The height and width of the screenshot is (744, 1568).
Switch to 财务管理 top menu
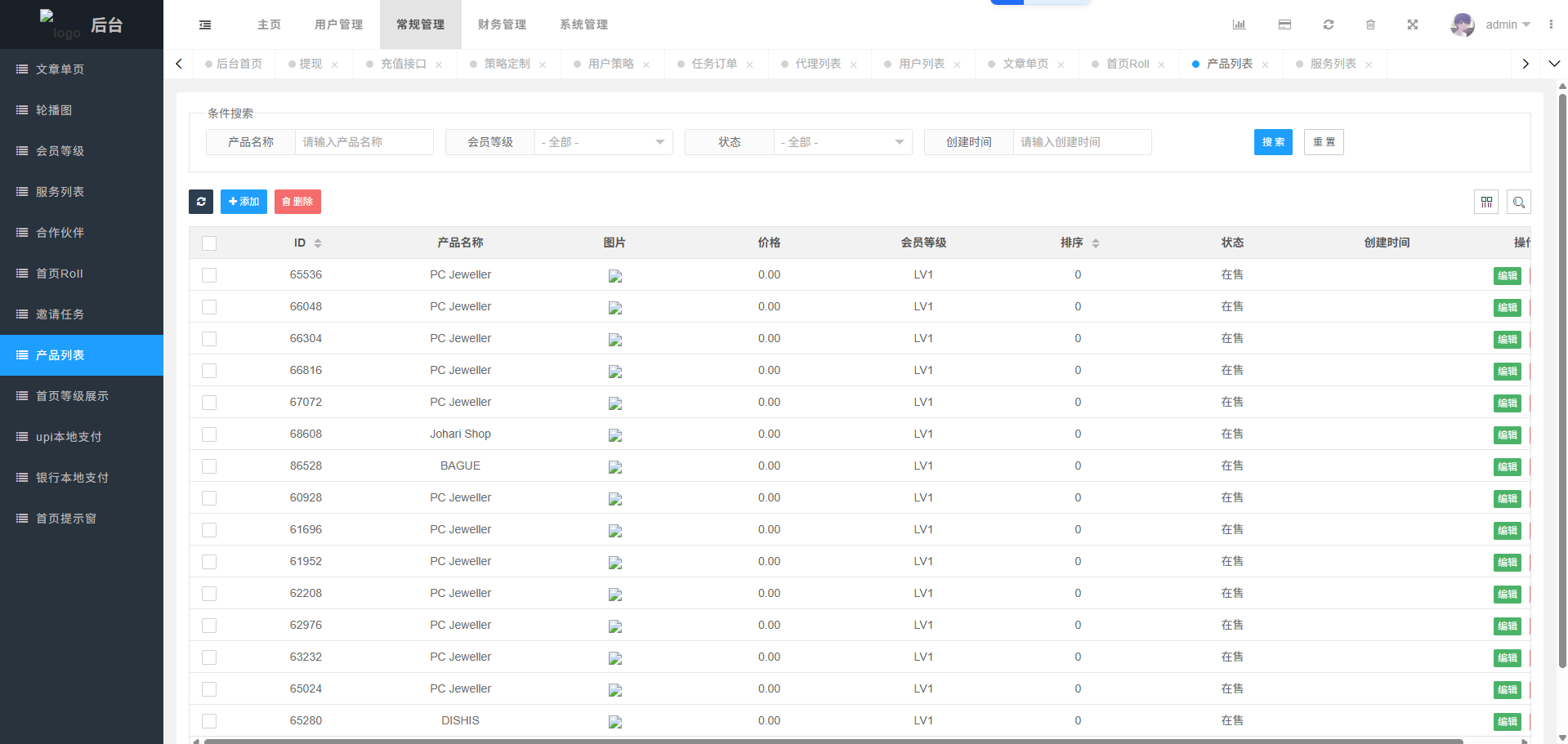pos(502,25)
